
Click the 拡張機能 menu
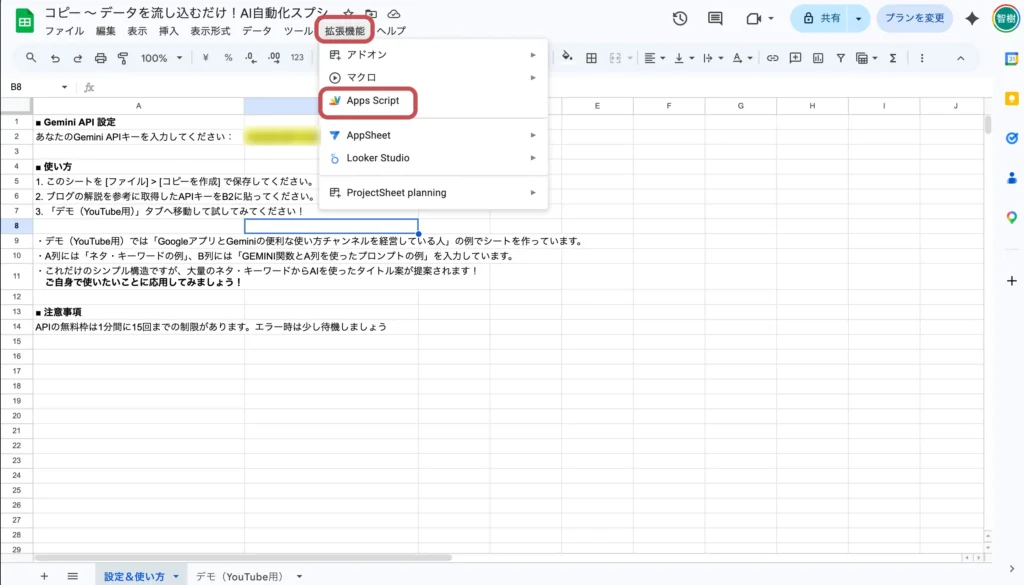coord(345,31)
